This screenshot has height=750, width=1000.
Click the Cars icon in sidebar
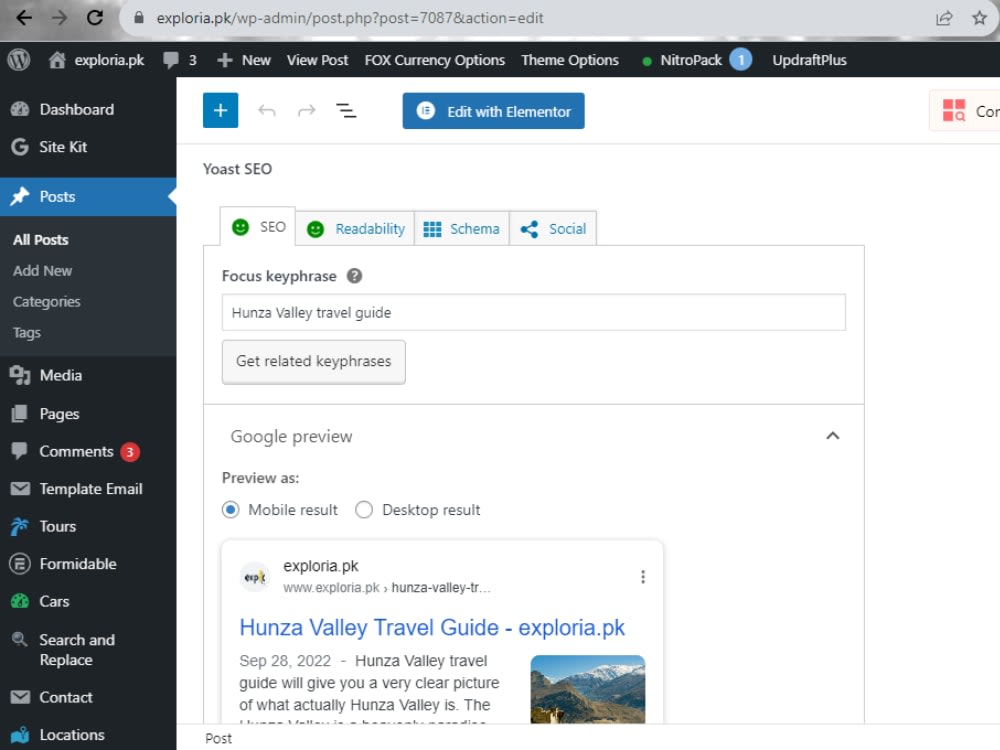[20, 601]
